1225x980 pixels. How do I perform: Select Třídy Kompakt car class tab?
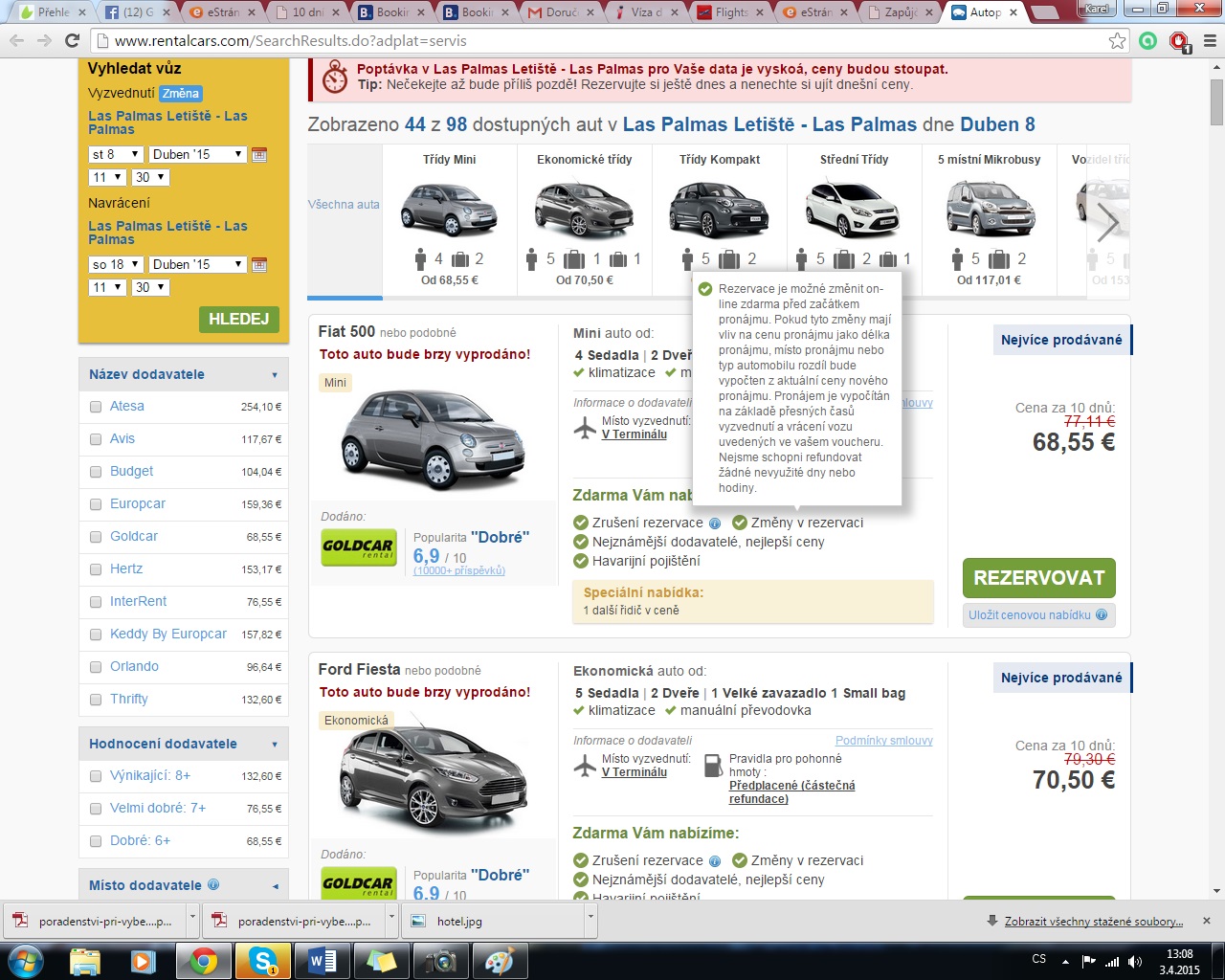pos(720,220)
